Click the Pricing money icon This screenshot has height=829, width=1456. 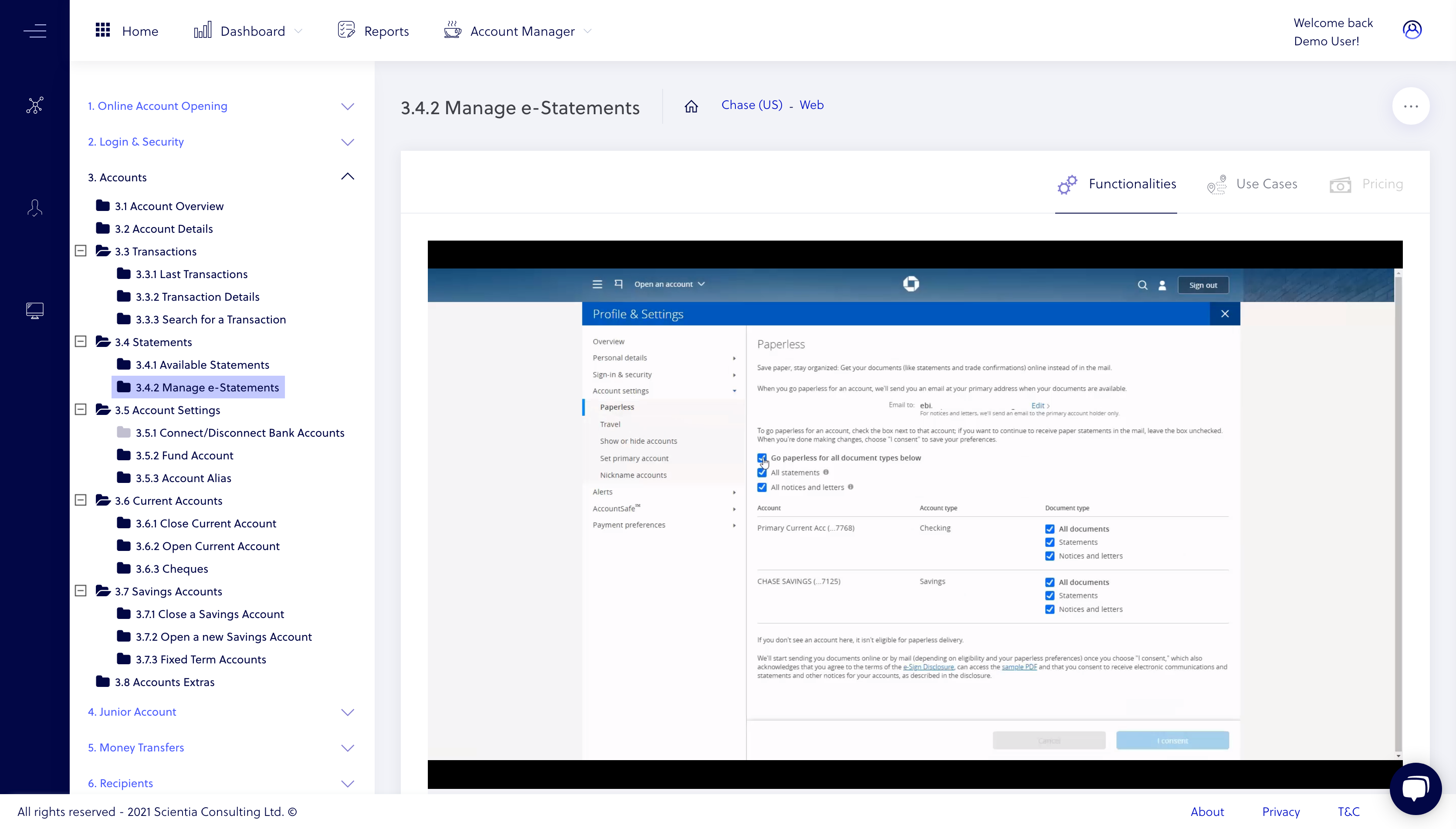pos(1341,185)
